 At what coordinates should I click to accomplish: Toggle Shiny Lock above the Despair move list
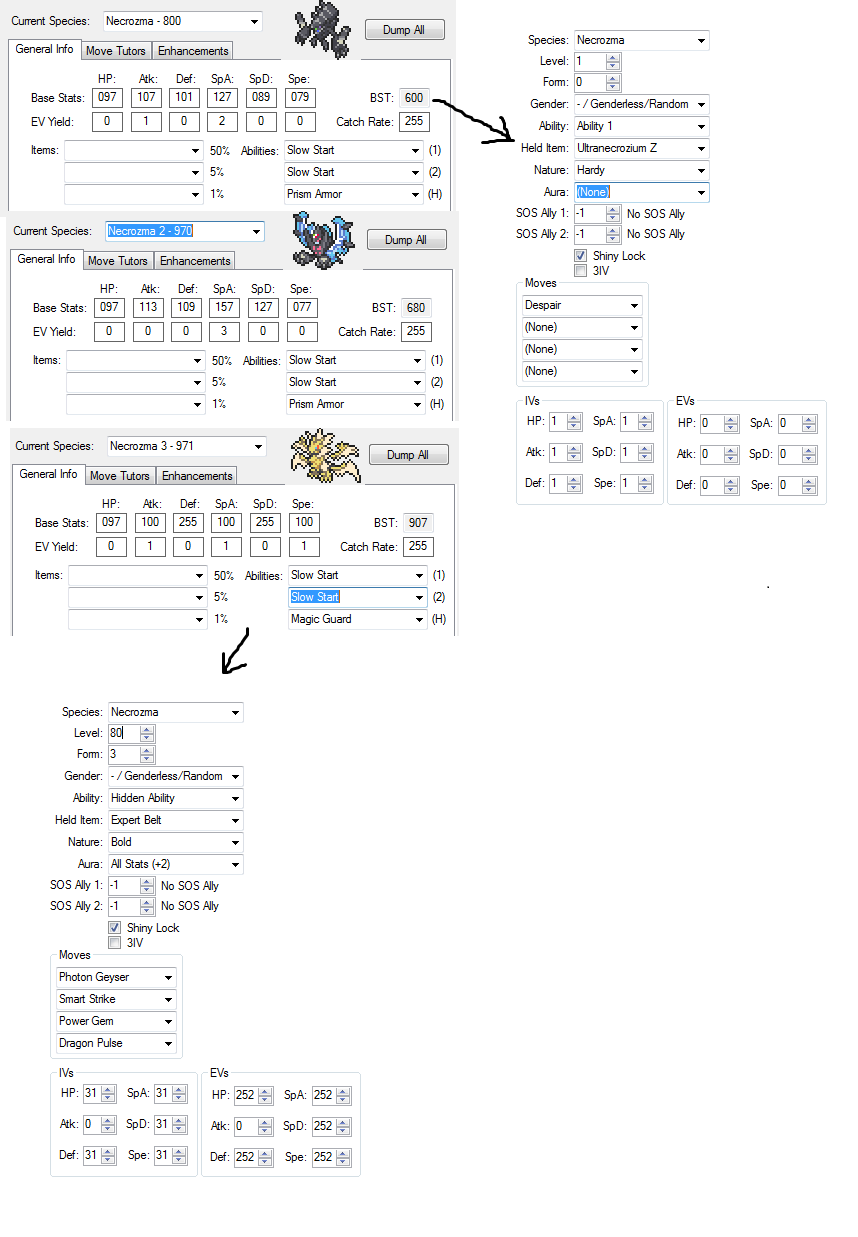click(580, 256)
